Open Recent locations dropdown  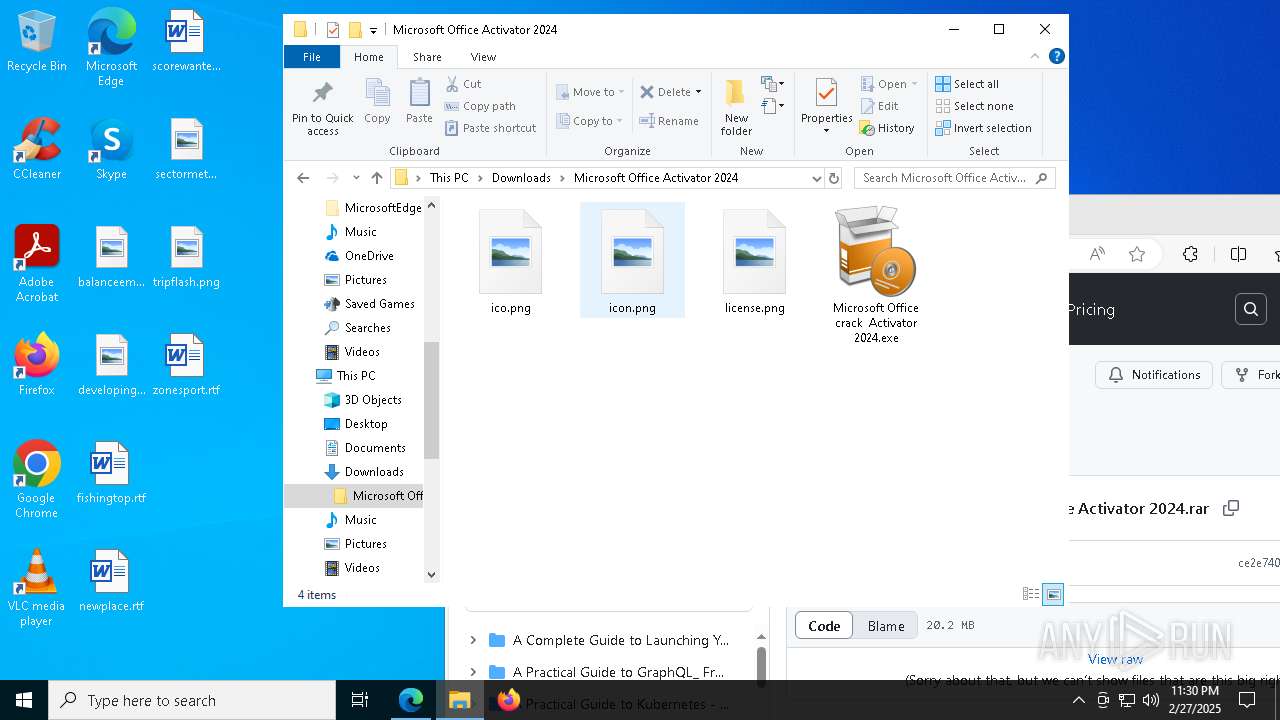click(x=356, y=178)
